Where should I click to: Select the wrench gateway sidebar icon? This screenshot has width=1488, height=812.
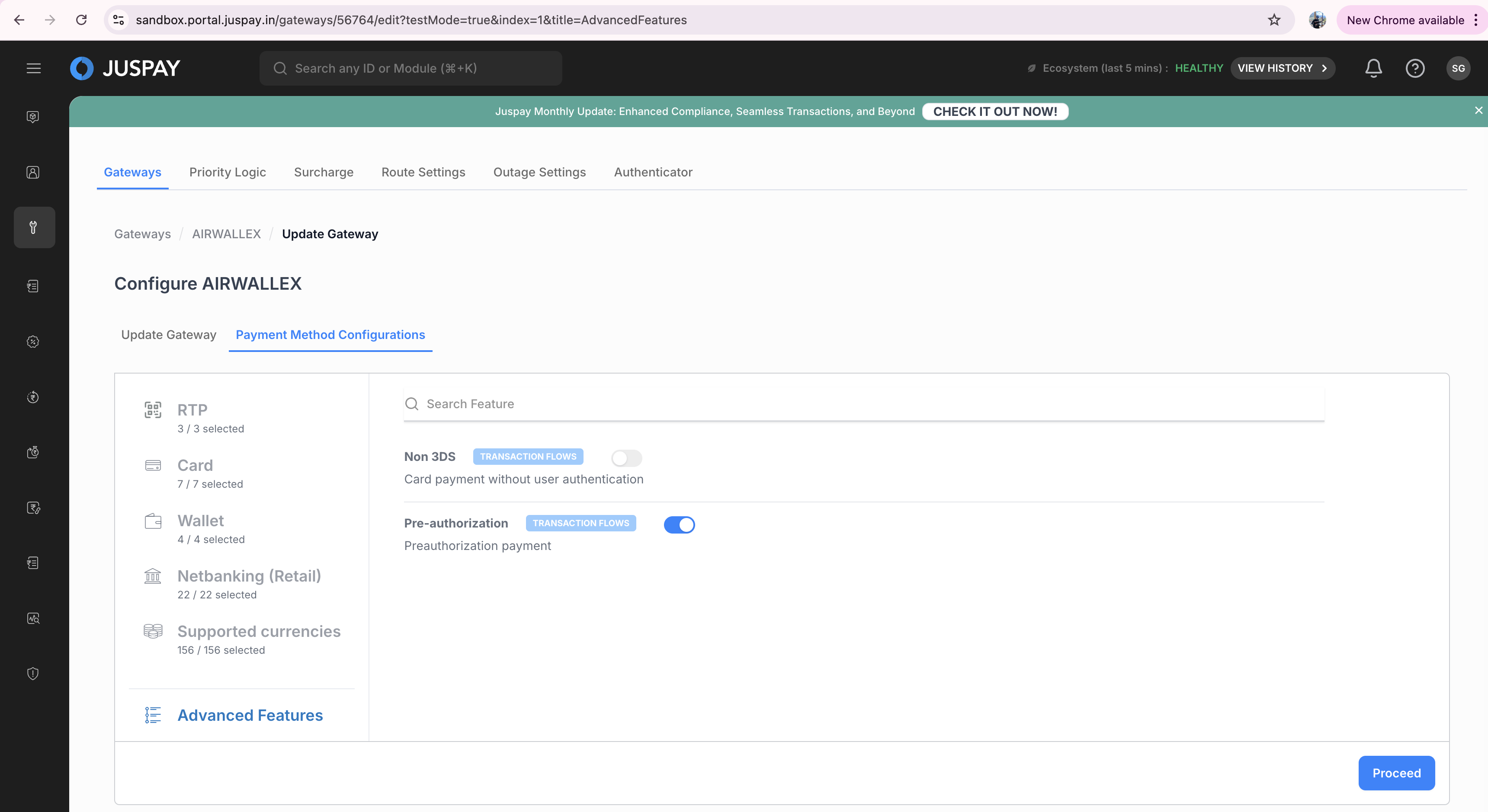click(x=34, y=227)
